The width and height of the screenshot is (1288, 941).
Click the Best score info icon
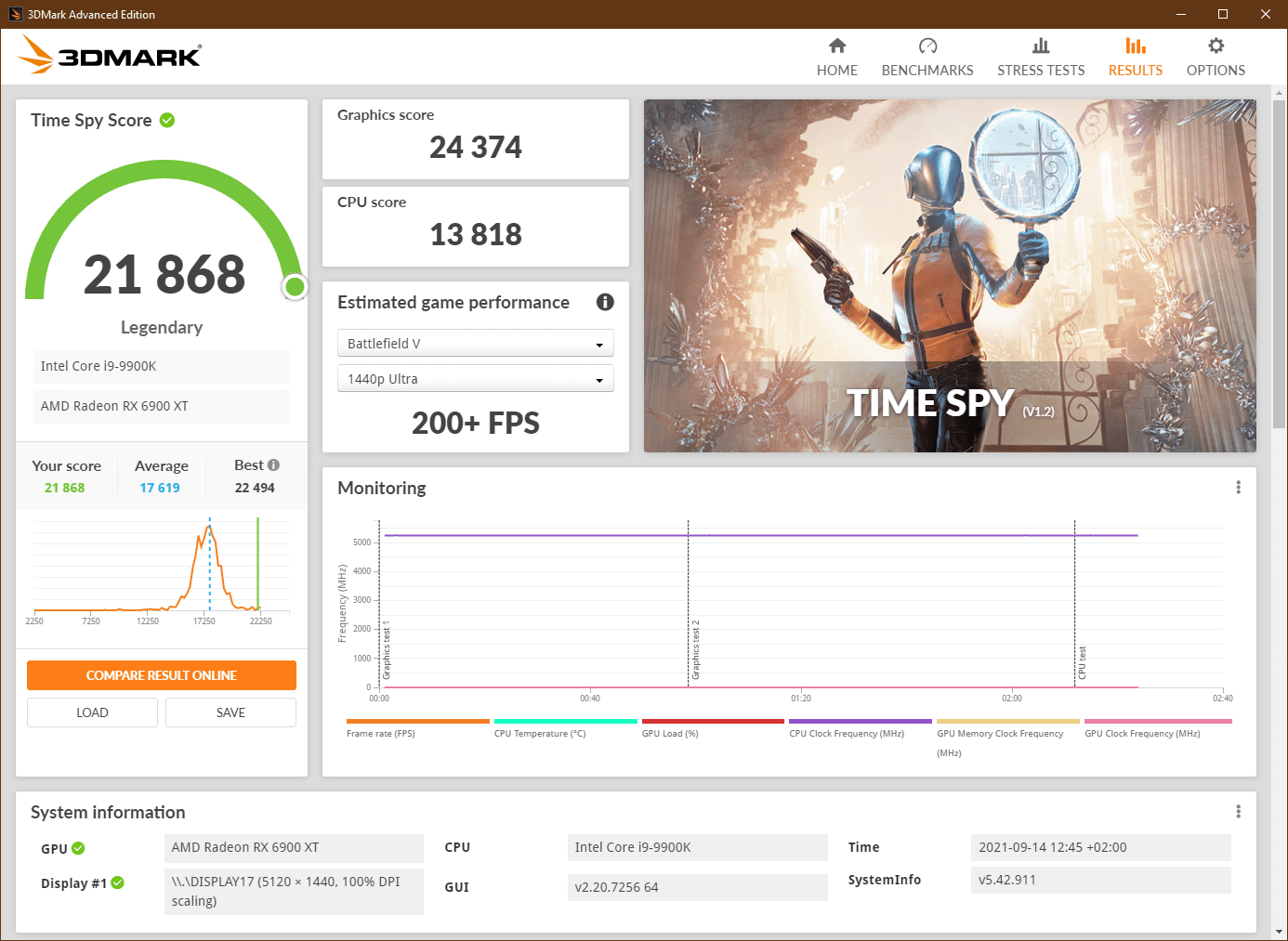tap(273, 465)
